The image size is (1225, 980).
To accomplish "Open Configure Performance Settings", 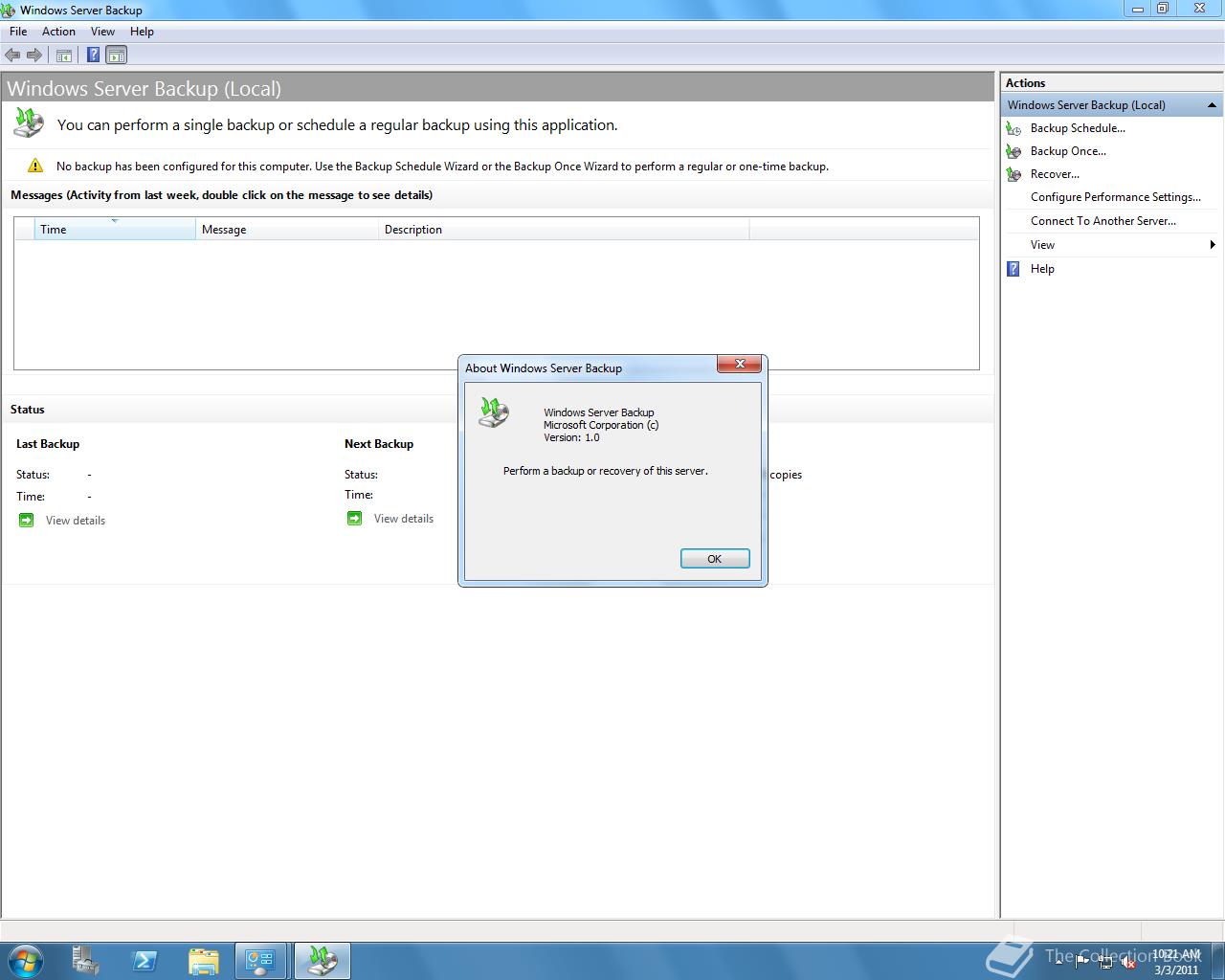I will (x=1116, y=197).
